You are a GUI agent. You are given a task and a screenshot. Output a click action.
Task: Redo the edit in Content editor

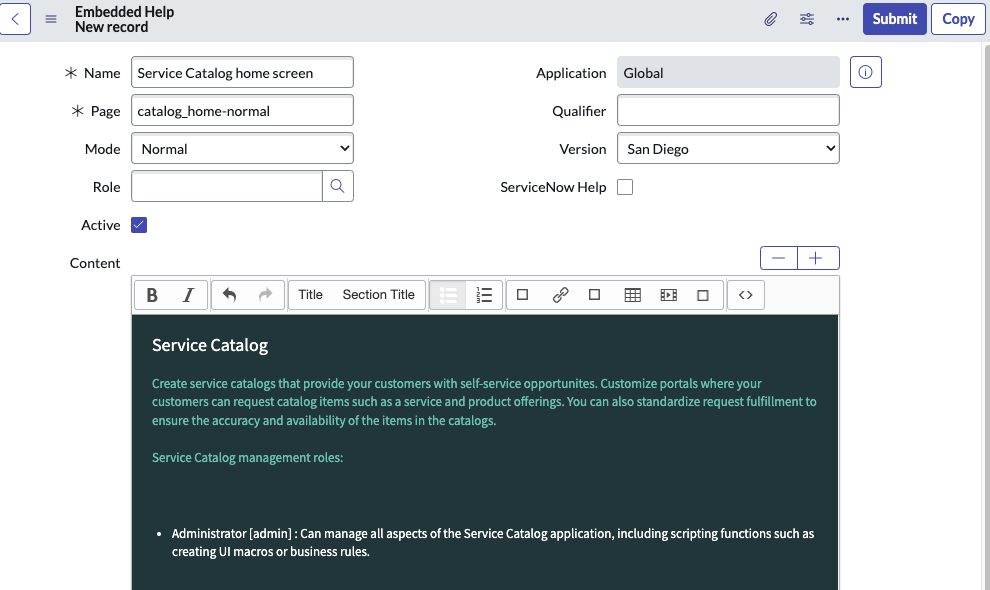click(266, 295)
